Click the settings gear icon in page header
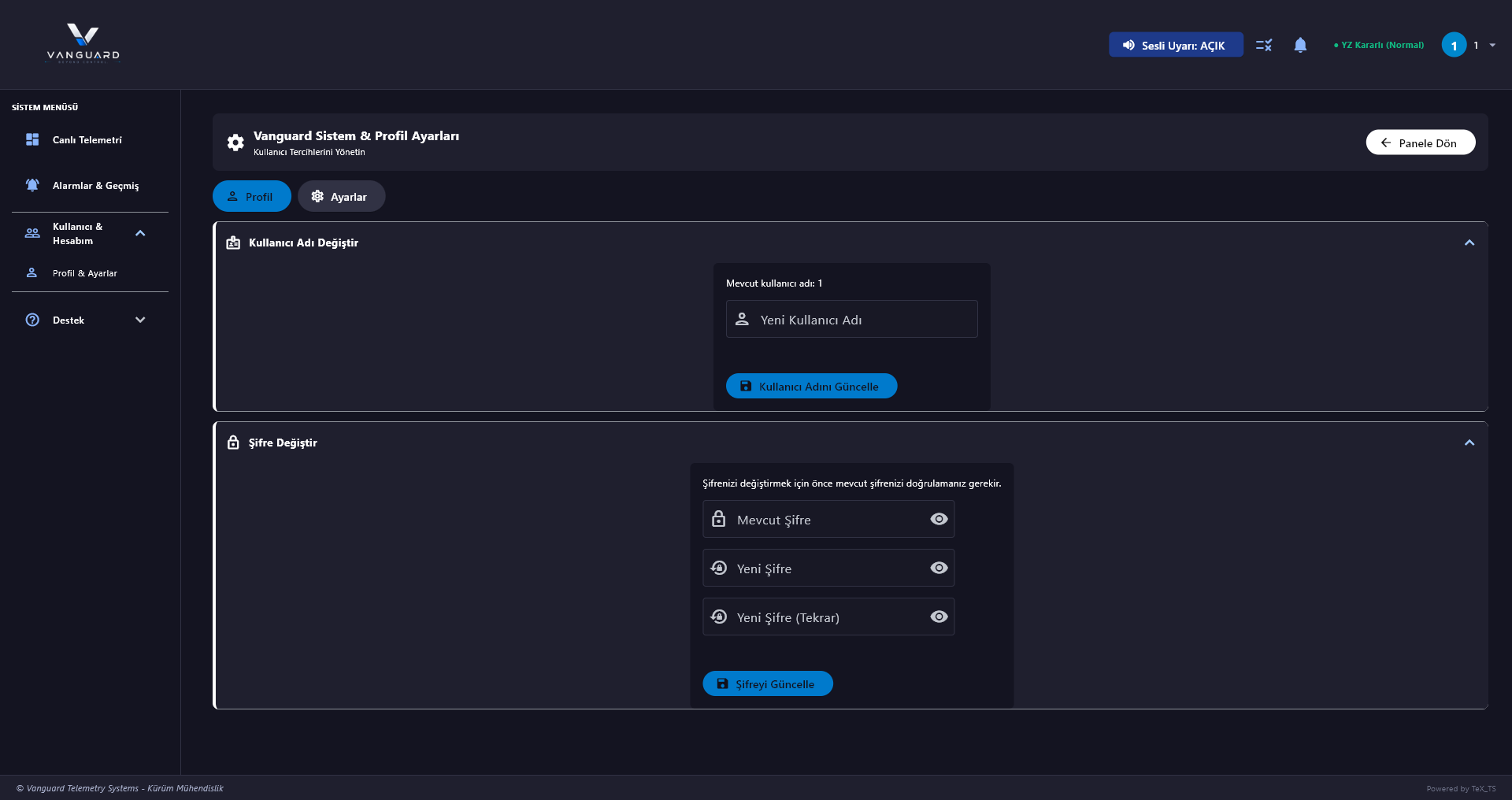This screenshot has width=1512, height=800. (235, 143)
